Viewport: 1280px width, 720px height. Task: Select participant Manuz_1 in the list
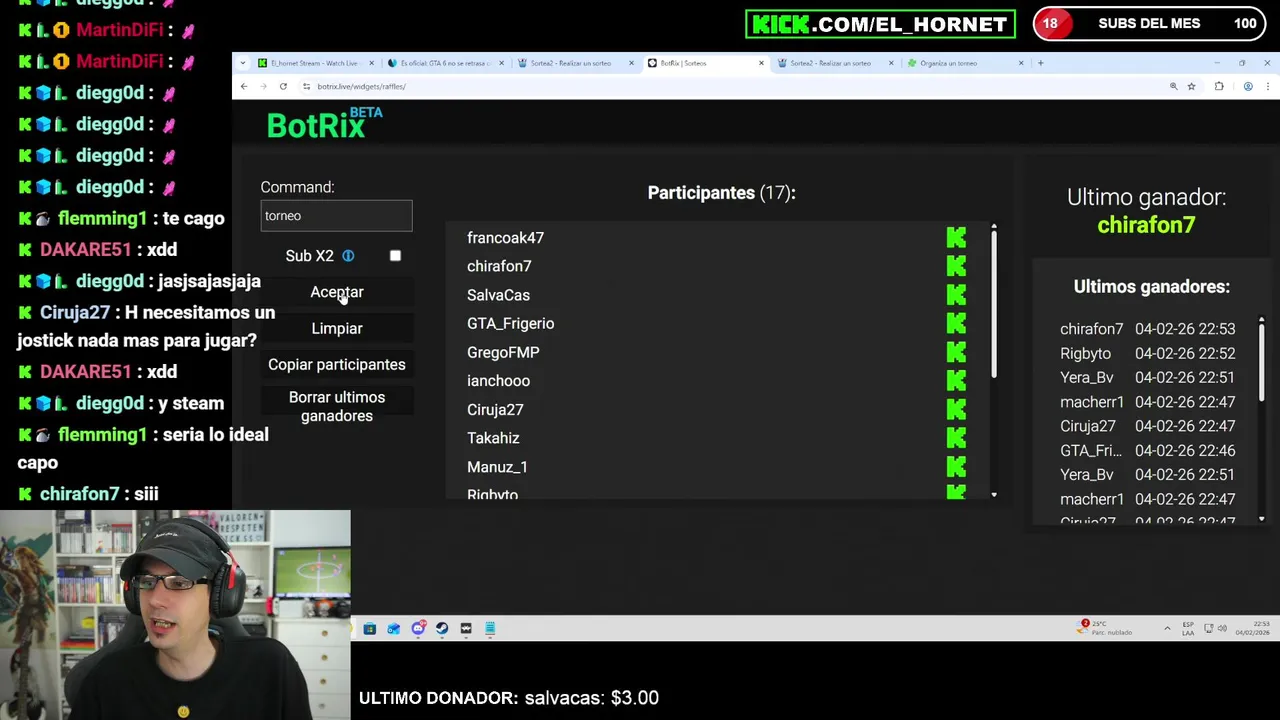[x=497, y=467]
